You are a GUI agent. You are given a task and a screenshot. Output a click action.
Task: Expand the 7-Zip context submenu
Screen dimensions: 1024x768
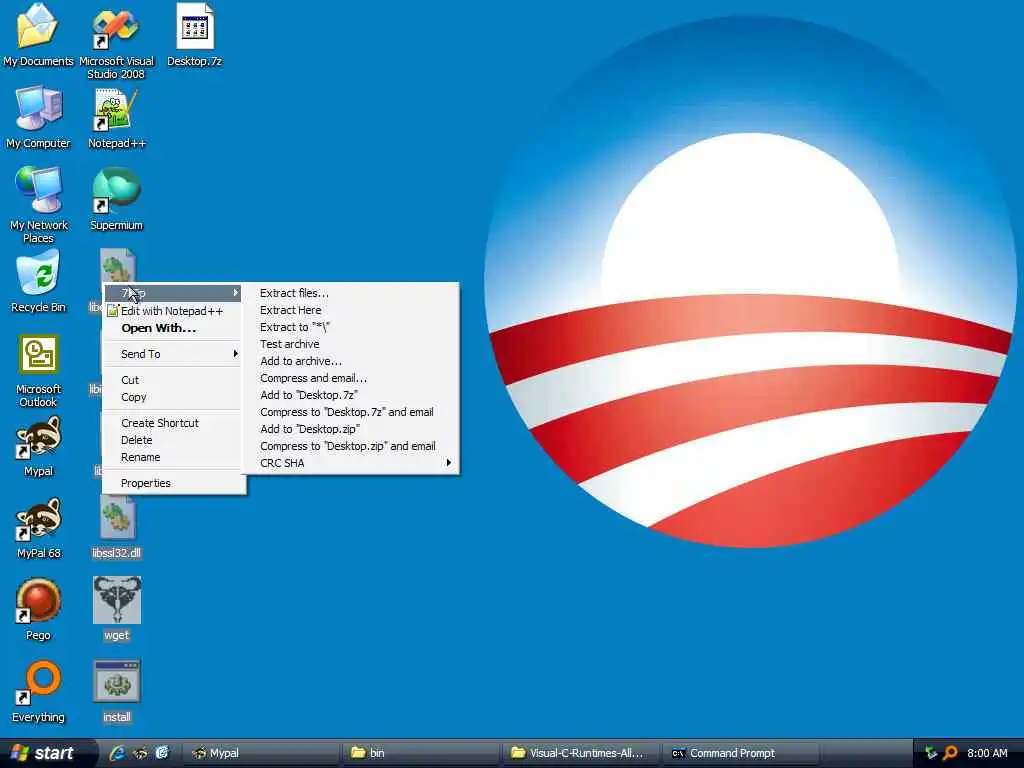[173, 293]
